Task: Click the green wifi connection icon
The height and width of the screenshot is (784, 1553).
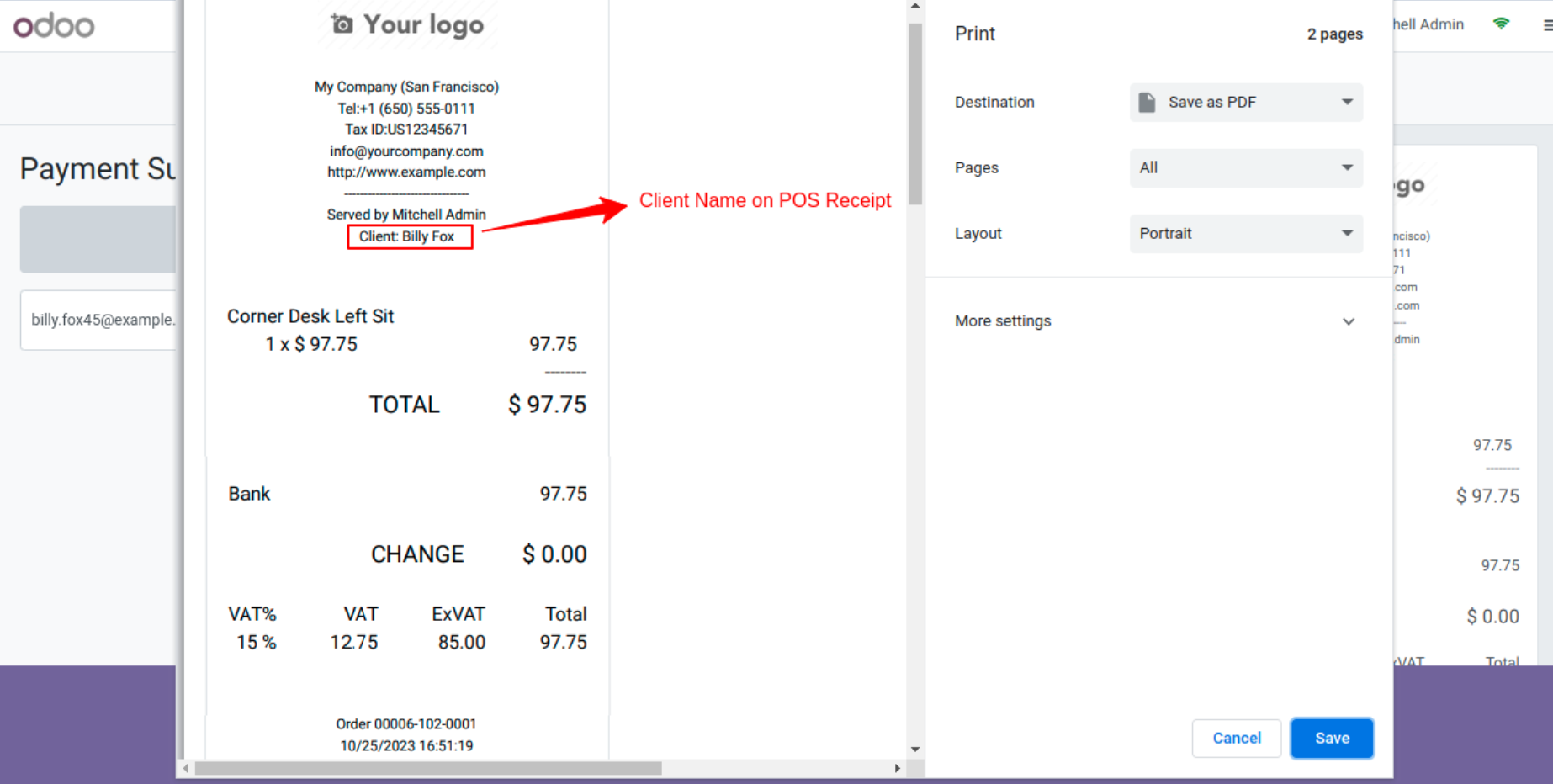Action: (x=1501, y=24)
